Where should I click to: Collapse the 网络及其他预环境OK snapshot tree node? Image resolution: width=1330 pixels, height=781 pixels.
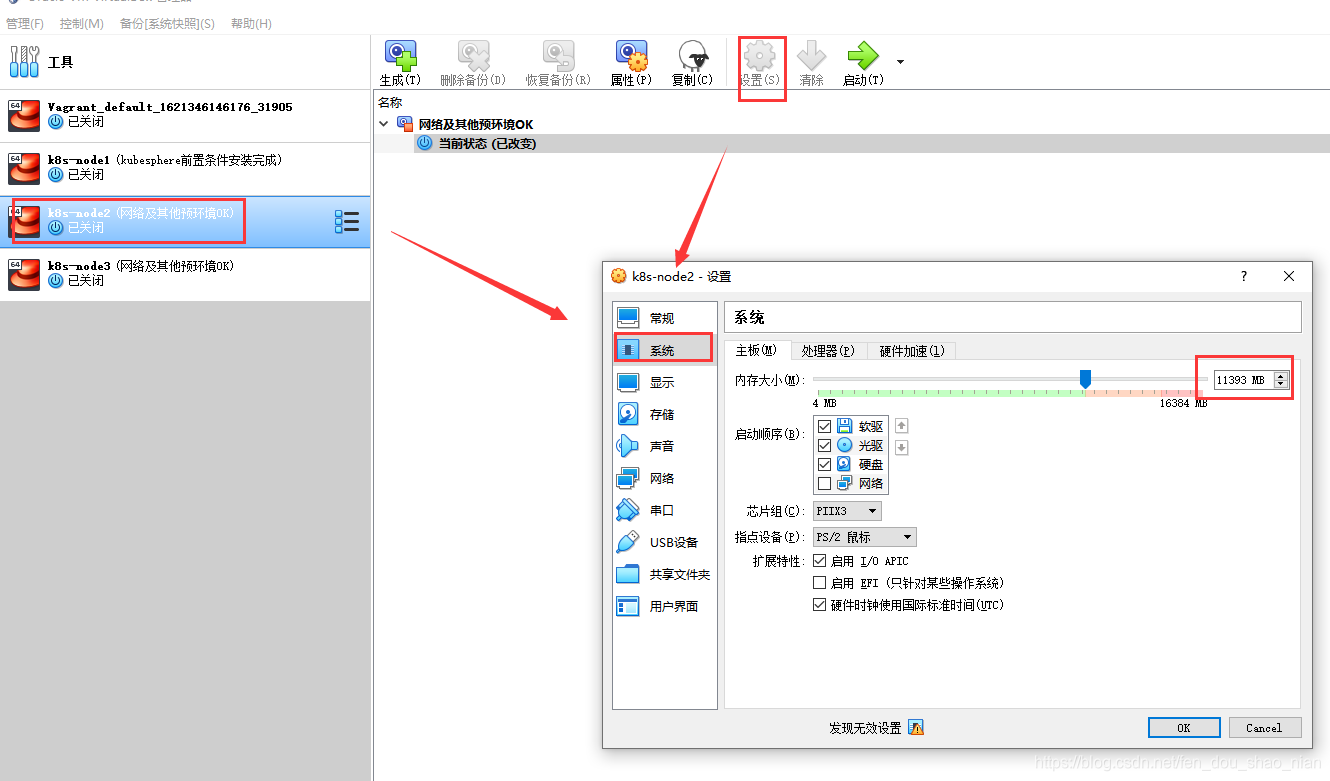pos(384,124)
